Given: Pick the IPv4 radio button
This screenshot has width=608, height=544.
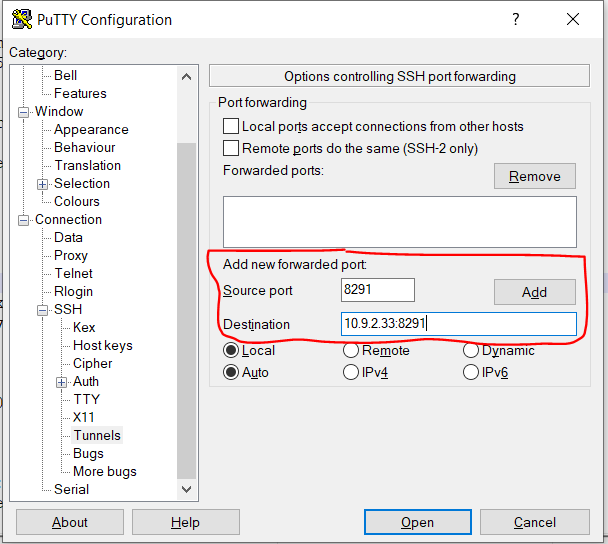Looking at the screenshot, I should (x=351, y=373).
